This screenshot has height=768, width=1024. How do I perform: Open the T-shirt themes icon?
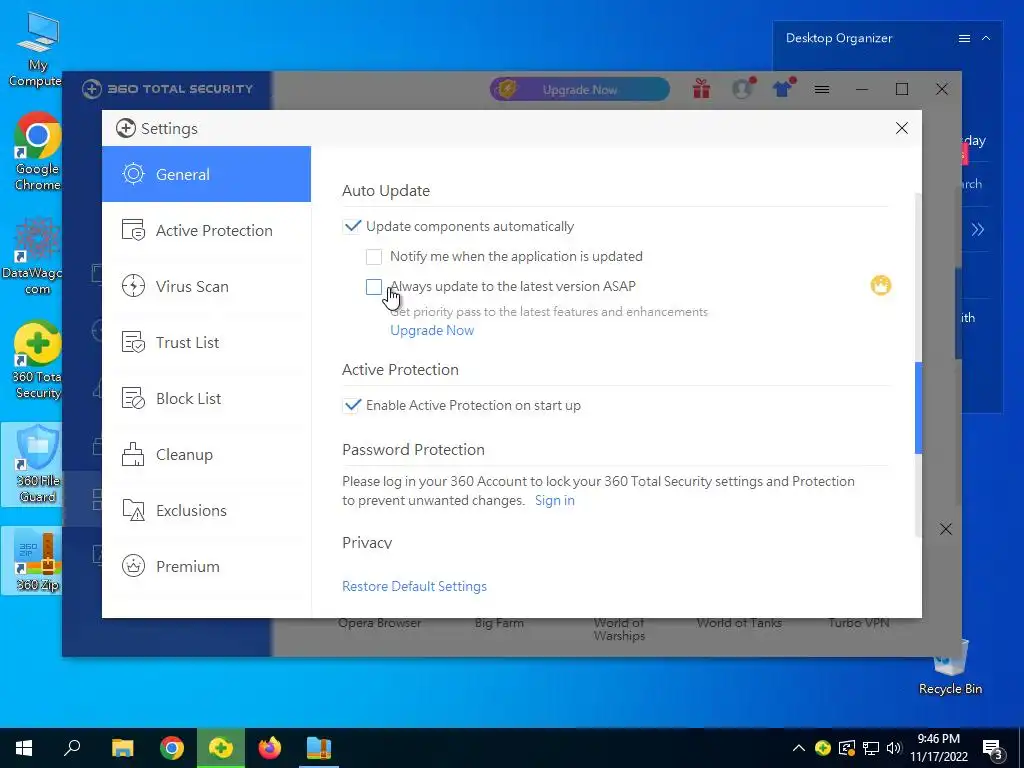[x=783, y=89]
